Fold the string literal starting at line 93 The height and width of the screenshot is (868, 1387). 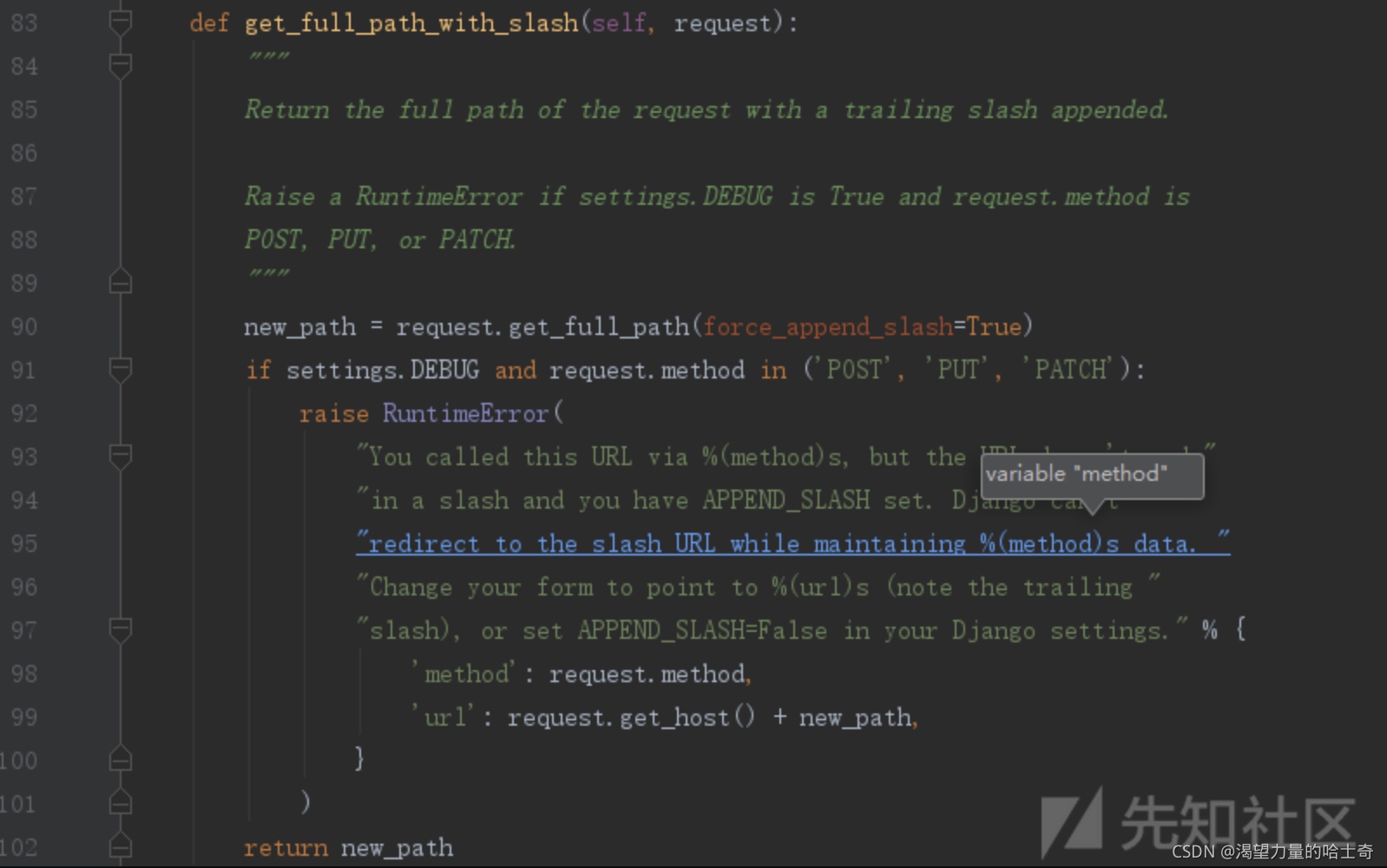point(121,457)
